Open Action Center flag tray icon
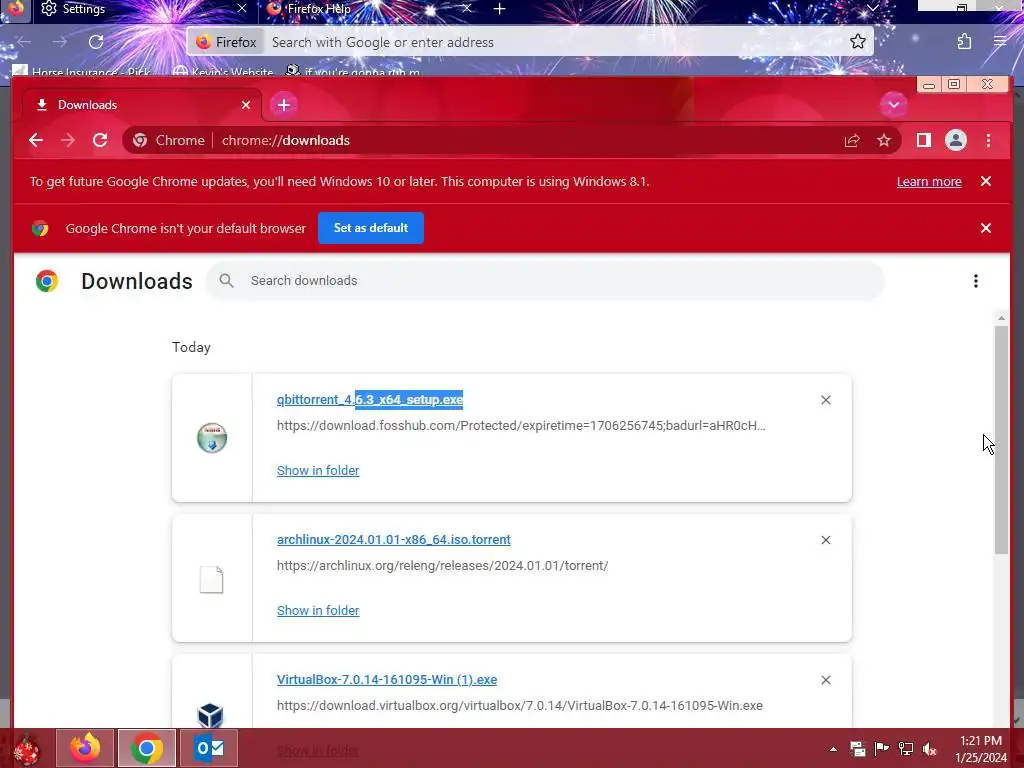1024x768 pixels. [882, 749]
